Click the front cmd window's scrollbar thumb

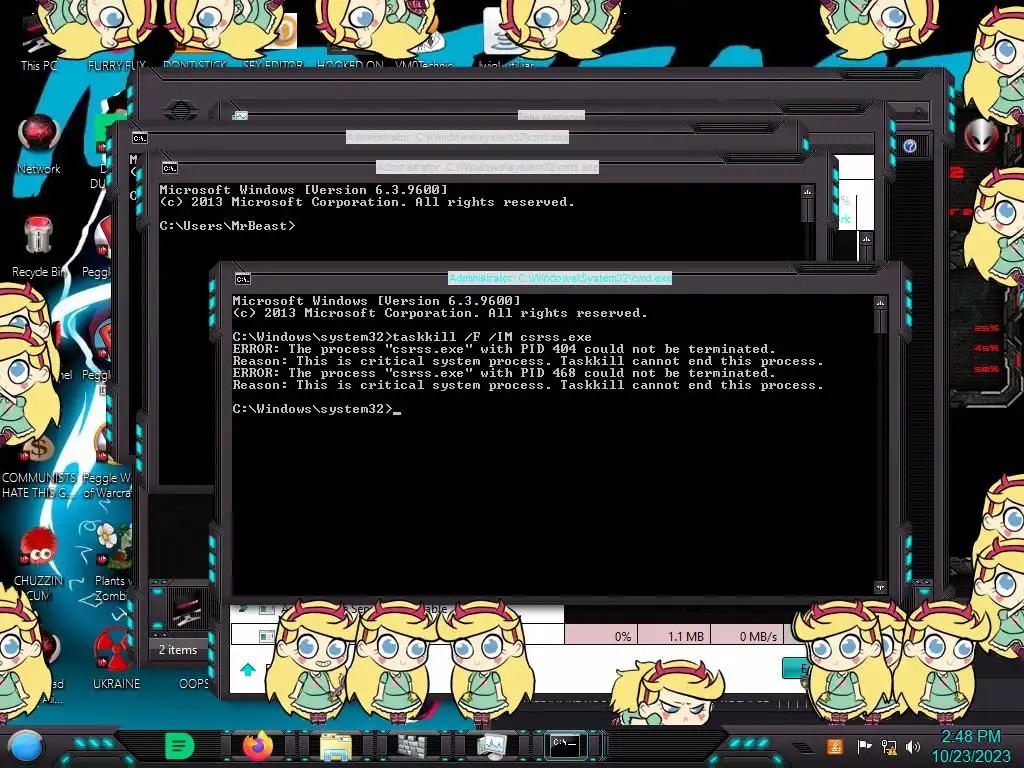(x=880, y=320)
